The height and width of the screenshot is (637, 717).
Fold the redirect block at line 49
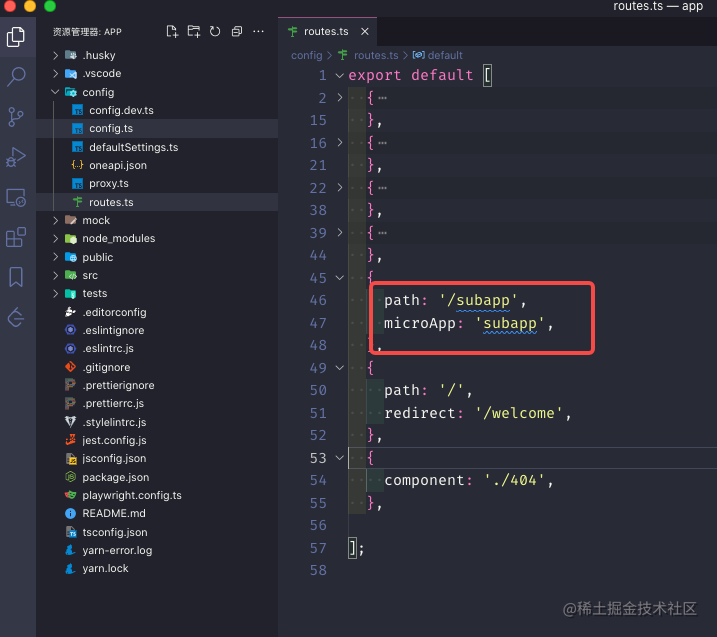click(340, 368)
